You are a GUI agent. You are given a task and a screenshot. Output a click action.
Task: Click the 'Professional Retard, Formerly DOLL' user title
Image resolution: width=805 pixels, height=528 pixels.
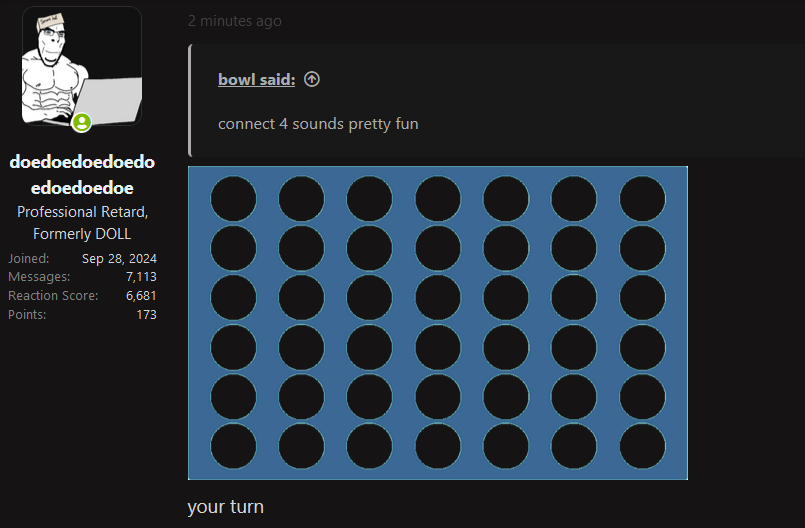[82, 223]
